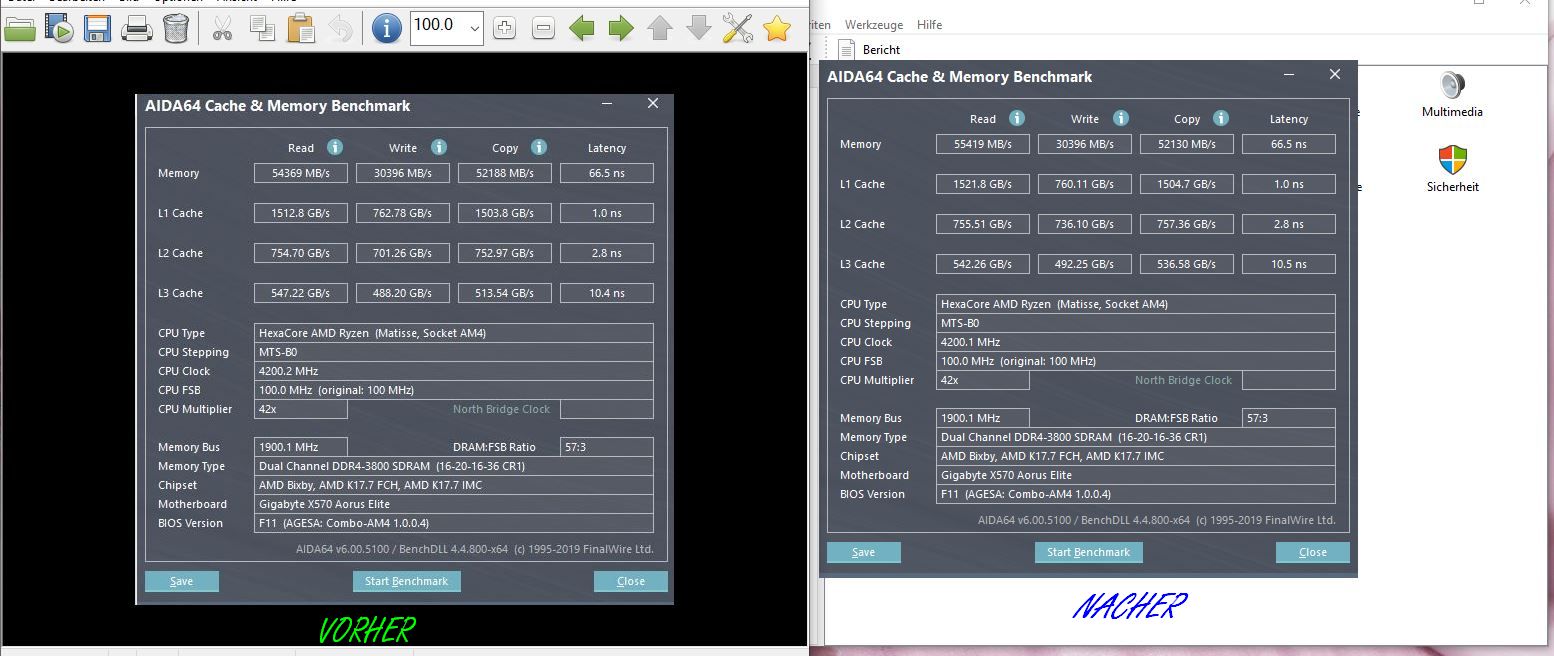The height and width of the screenshot is (656, 1554).
Task: Delete file using the trash can icon
Action: coord(176,28)
